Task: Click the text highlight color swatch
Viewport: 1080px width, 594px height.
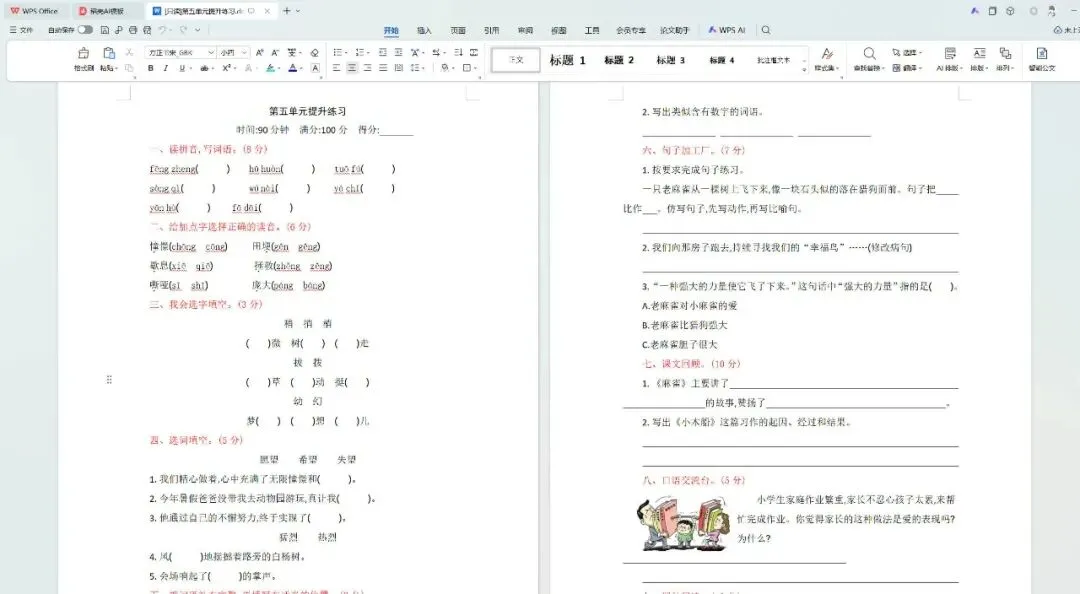Action: click(x=270, y=68)
